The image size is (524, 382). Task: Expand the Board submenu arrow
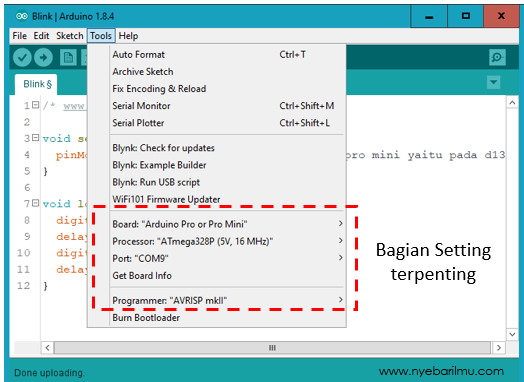(340, 223)
